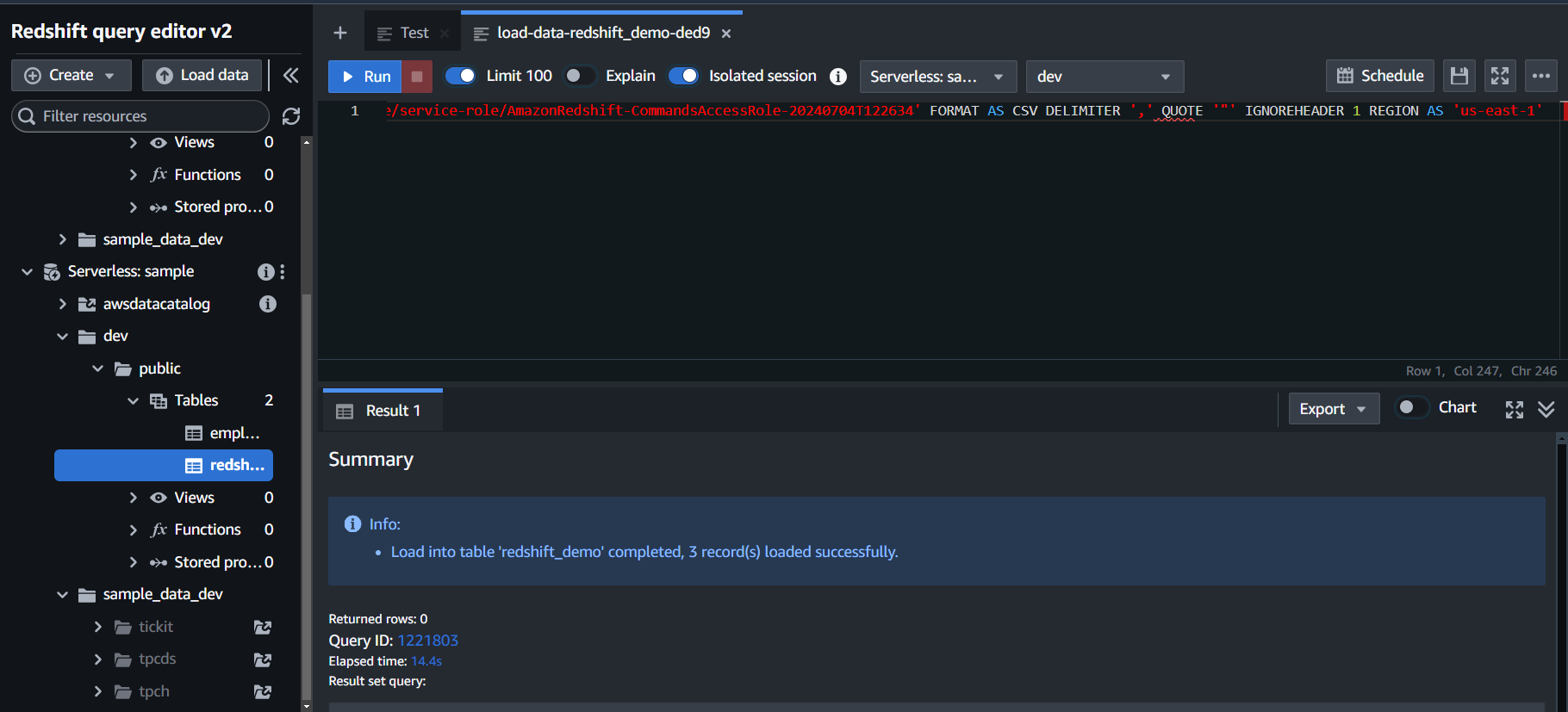Enable the Explain switch

[x=579, y=76]
